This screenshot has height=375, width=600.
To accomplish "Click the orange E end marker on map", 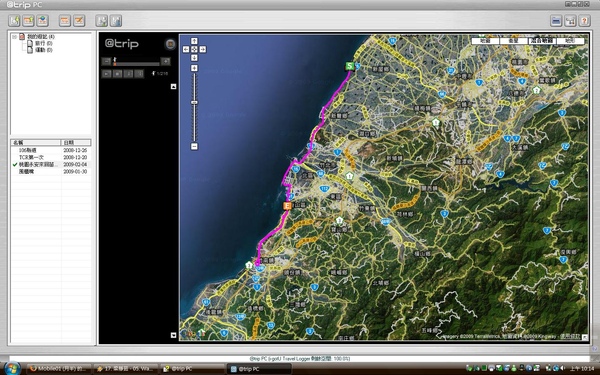I will (287, 205).
